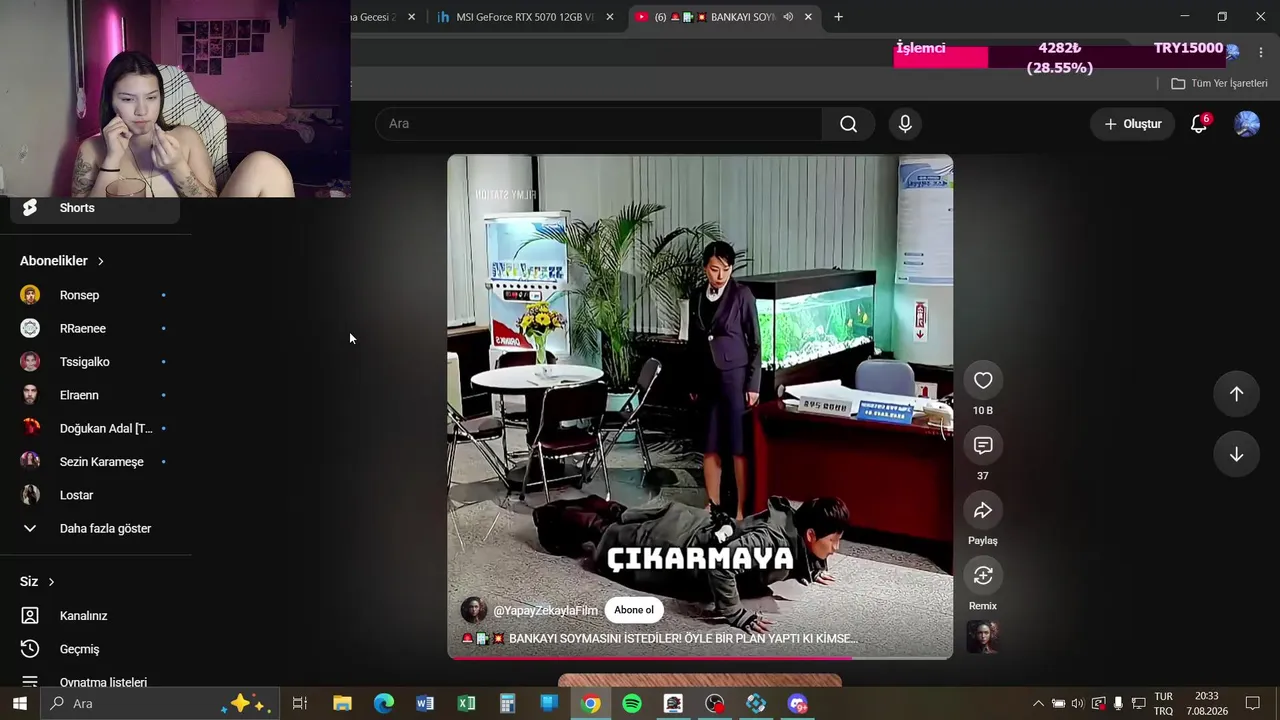Mute the YouTube tab via its speaker icon
This screenshot has width=1280, height=720.
pos(788,17)
